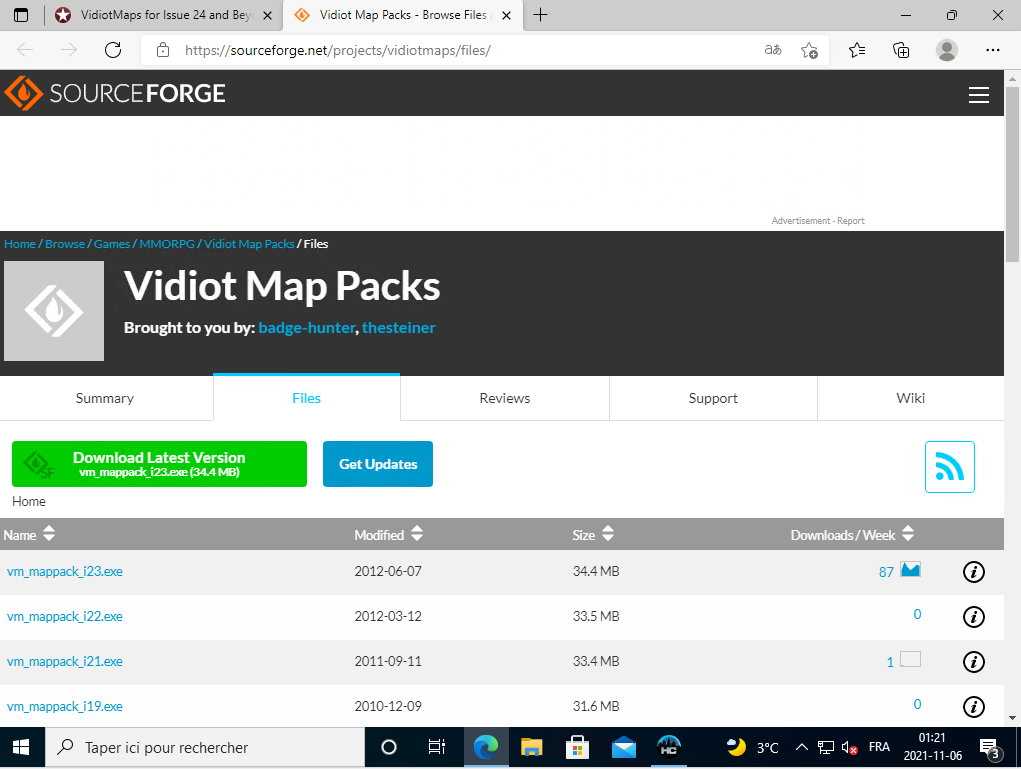
Task: Click the Vidiot Map Packs project logo
Action: click(x=54, y=311)
